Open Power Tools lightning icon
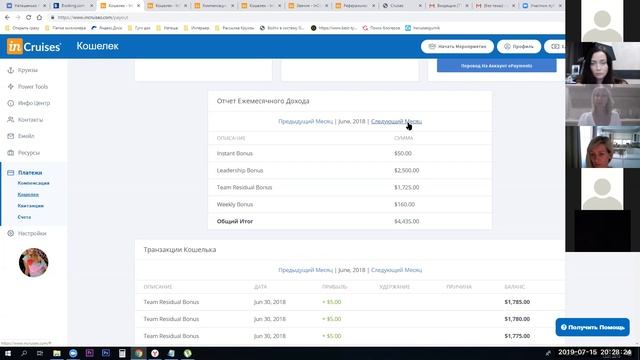This screenshot has width=640, height=360. click(11, 87)
